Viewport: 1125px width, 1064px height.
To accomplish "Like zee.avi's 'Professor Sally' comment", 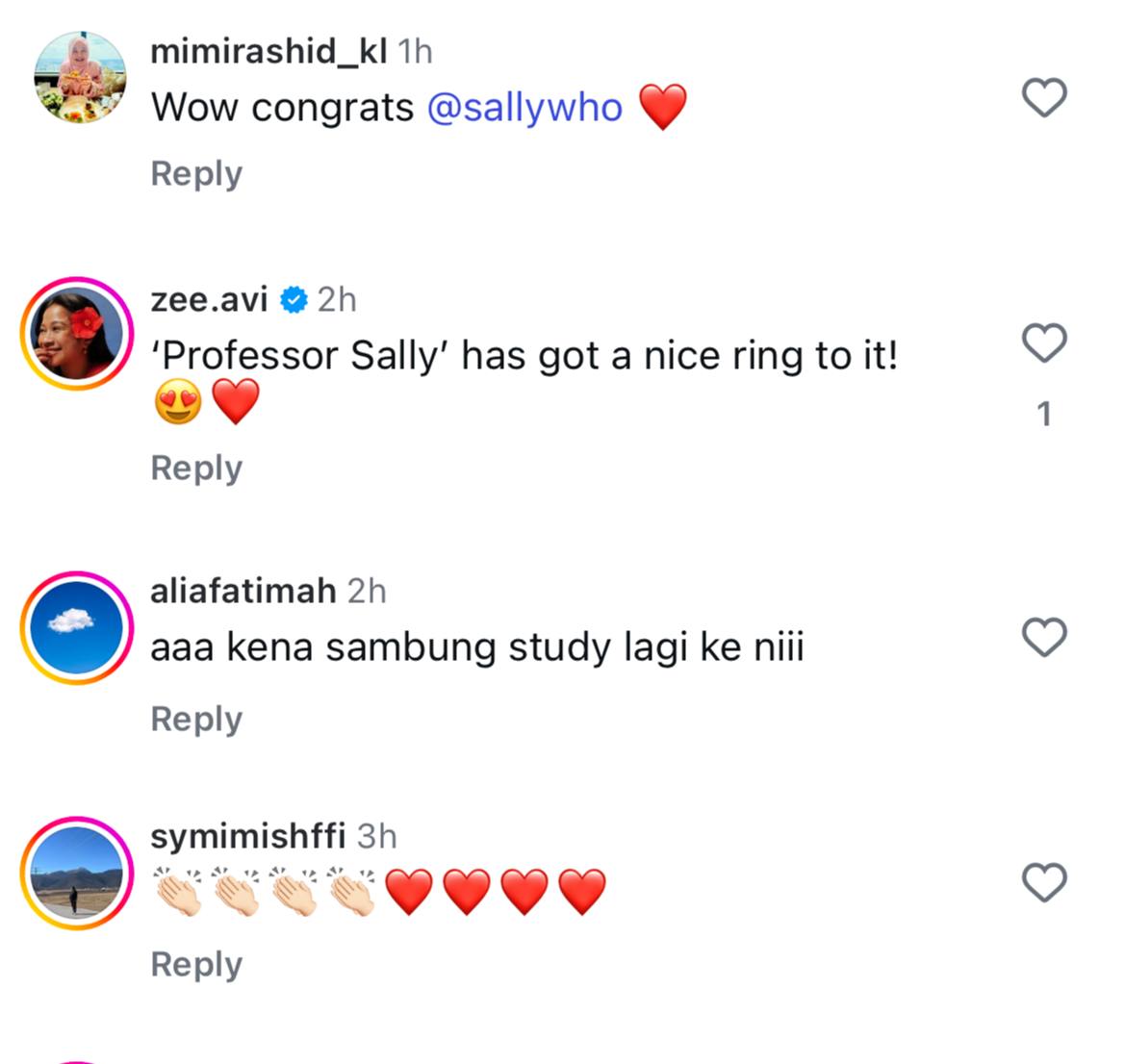I will coord(1044,343).
